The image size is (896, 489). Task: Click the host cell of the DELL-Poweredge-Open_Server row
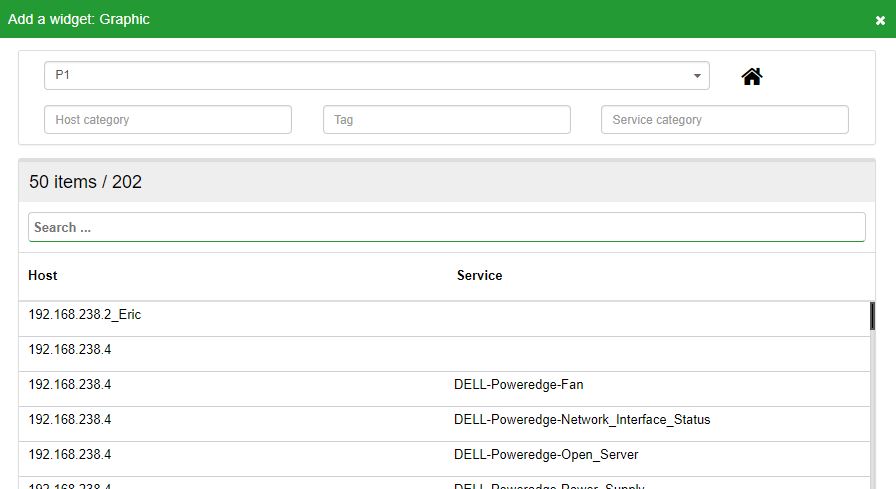pos(70,455)
